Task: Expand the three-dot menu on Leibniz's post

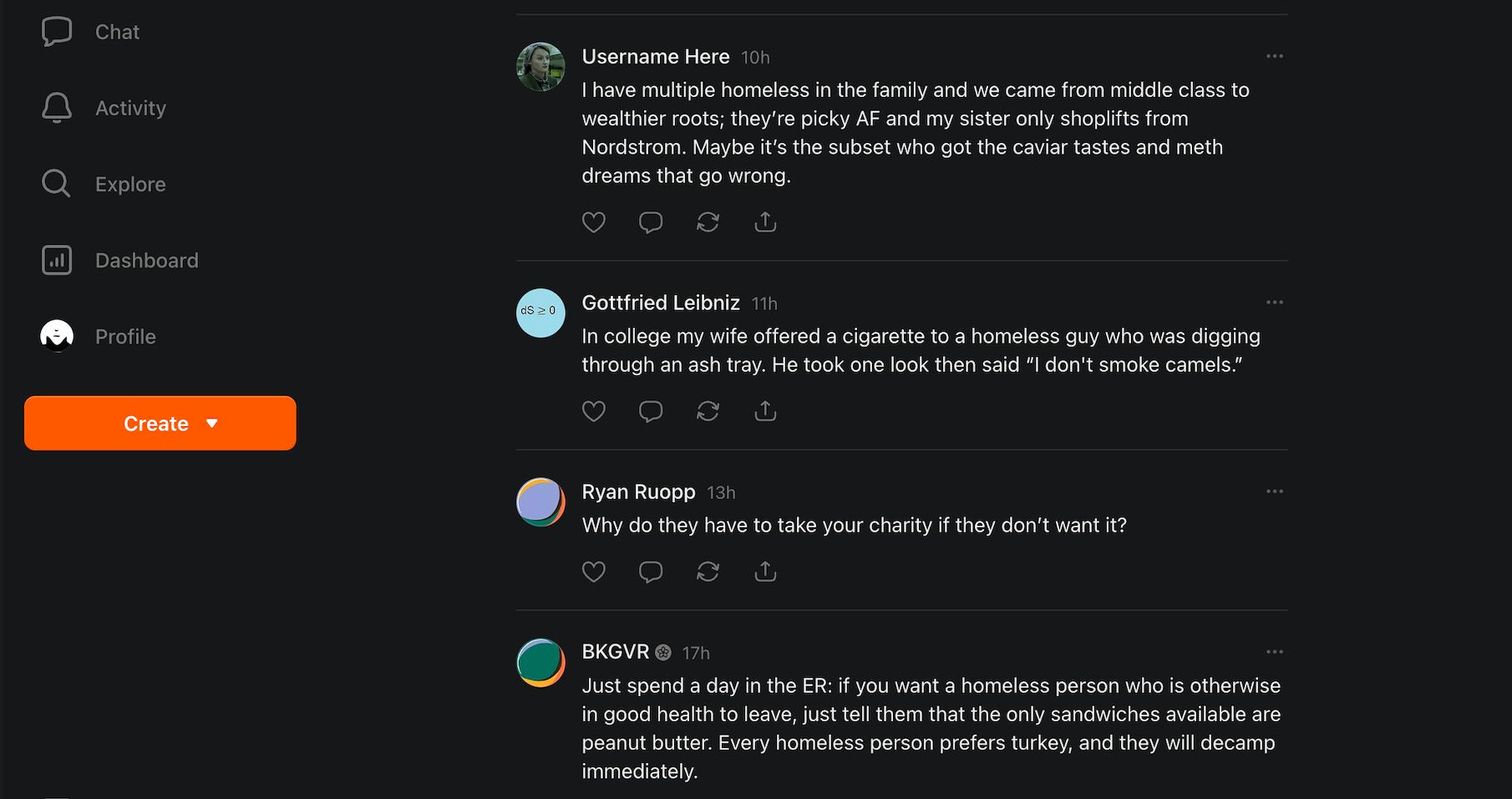Action: [1274, 303]
